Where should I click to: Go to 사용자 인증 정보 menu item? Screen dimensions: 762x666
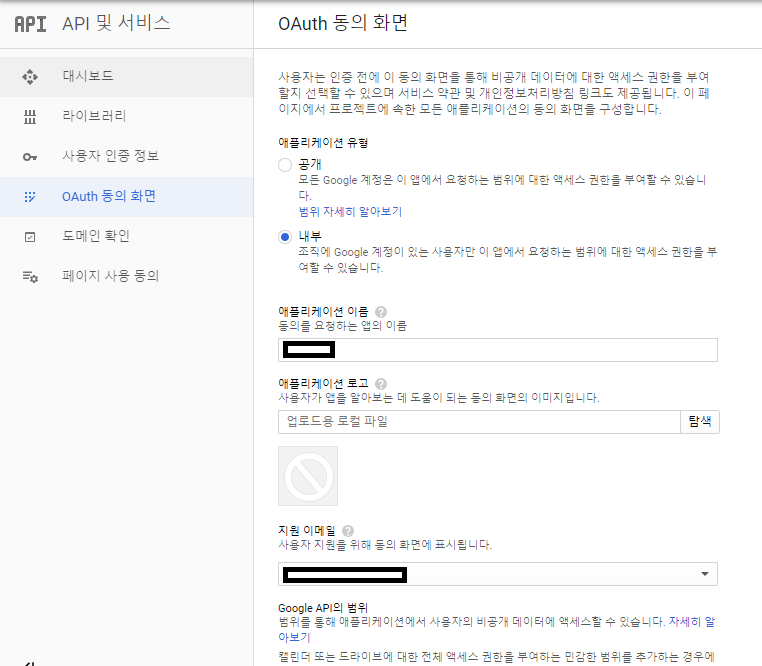(x=126, y=157)
